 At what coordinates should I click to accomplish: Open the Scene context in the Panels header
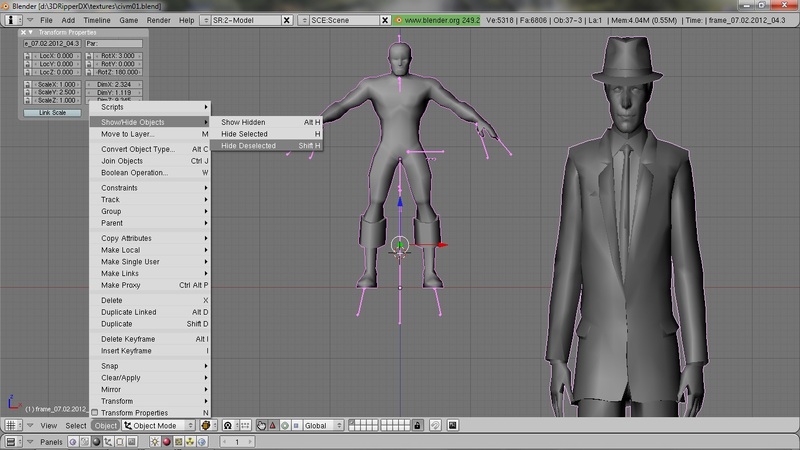click(132, 442)
